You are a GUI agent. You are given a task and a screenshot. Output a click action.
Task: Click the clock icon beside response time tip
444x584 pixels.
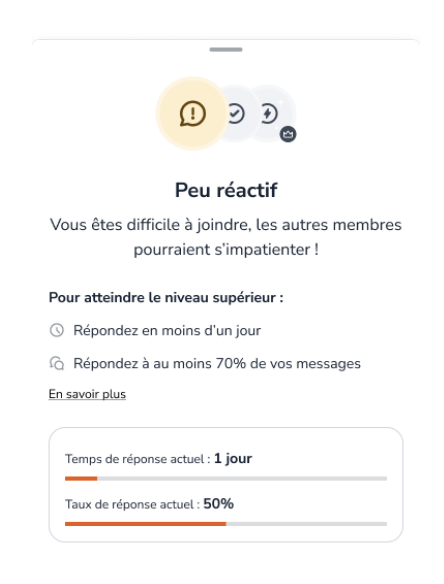click(57, 330)
